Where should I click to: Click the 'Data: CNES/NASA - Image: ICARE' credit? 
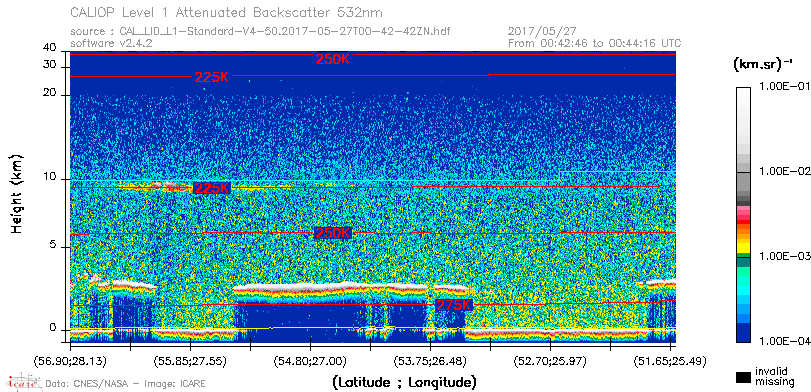pos(125,384)
